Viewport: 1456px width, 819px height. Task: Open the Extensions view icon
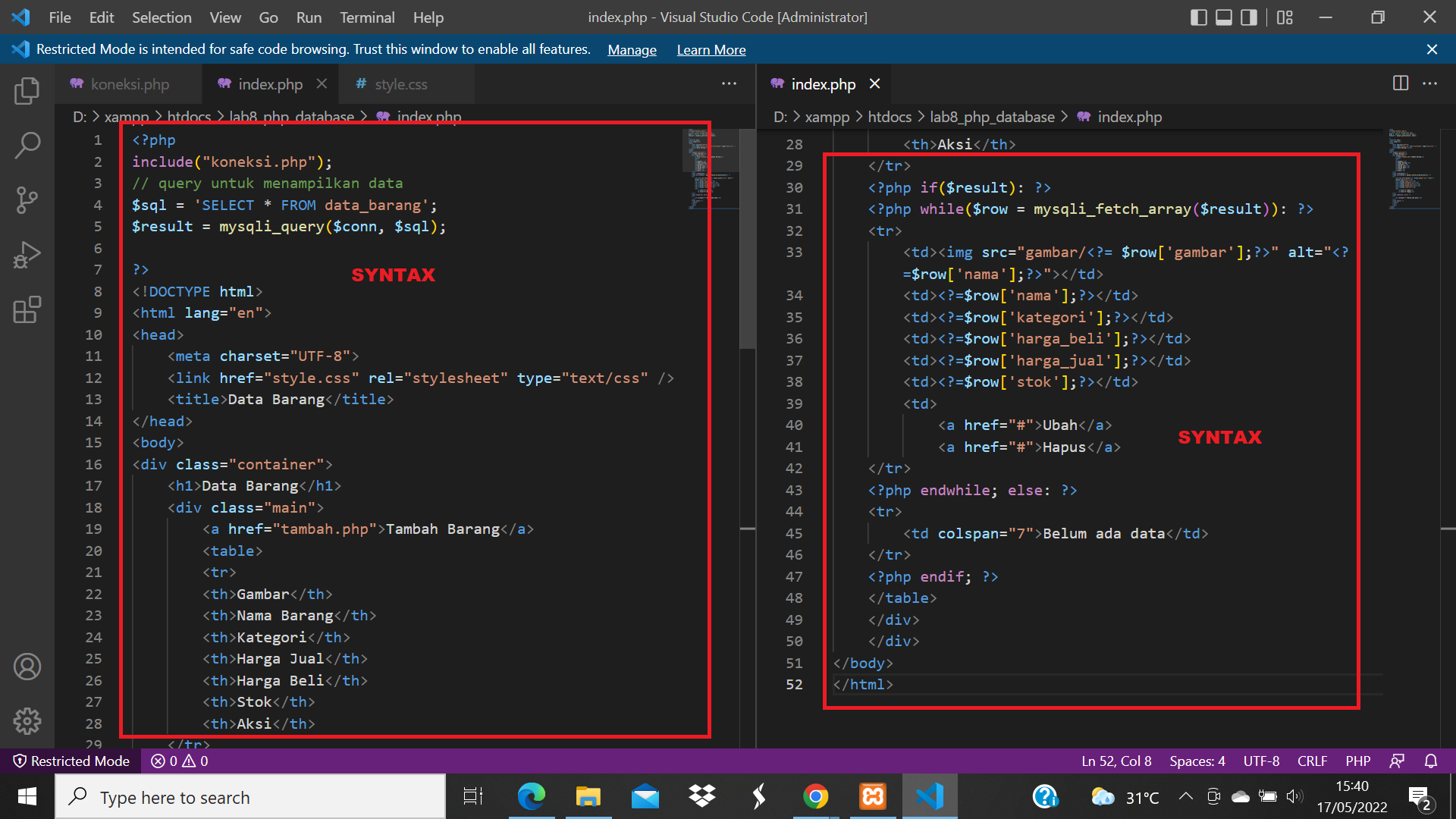click(27, 309)
